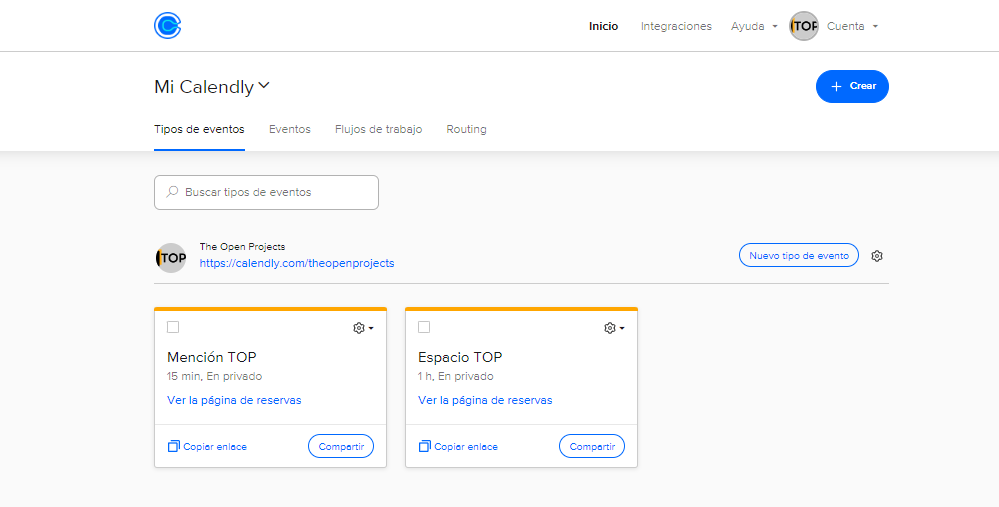View booking page for Mención TOP
Screen dimensions: 999x507
pyautogui.click(x=234, y=400)
